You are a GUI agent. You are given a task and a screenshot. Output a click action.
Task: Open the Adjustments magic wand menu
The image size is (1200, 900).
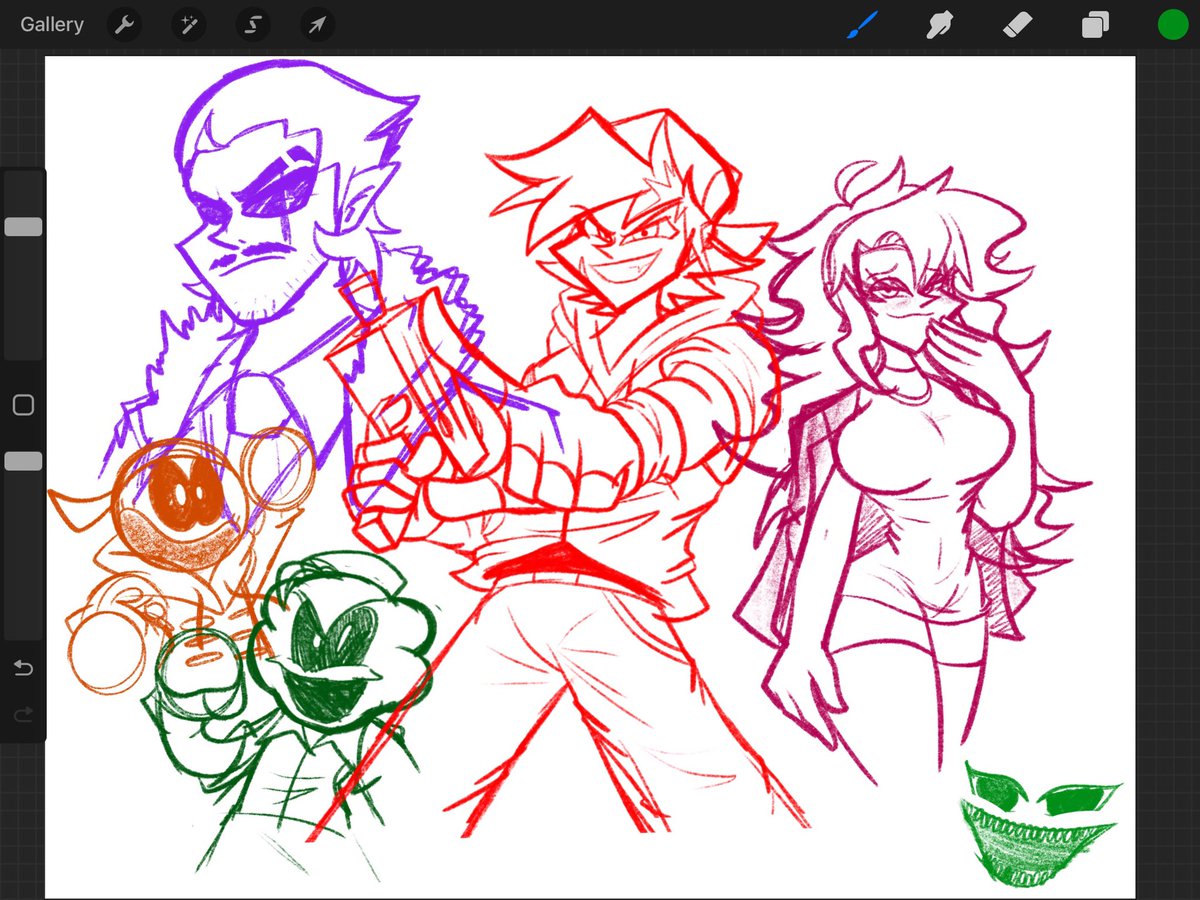(x=188, y=24)
